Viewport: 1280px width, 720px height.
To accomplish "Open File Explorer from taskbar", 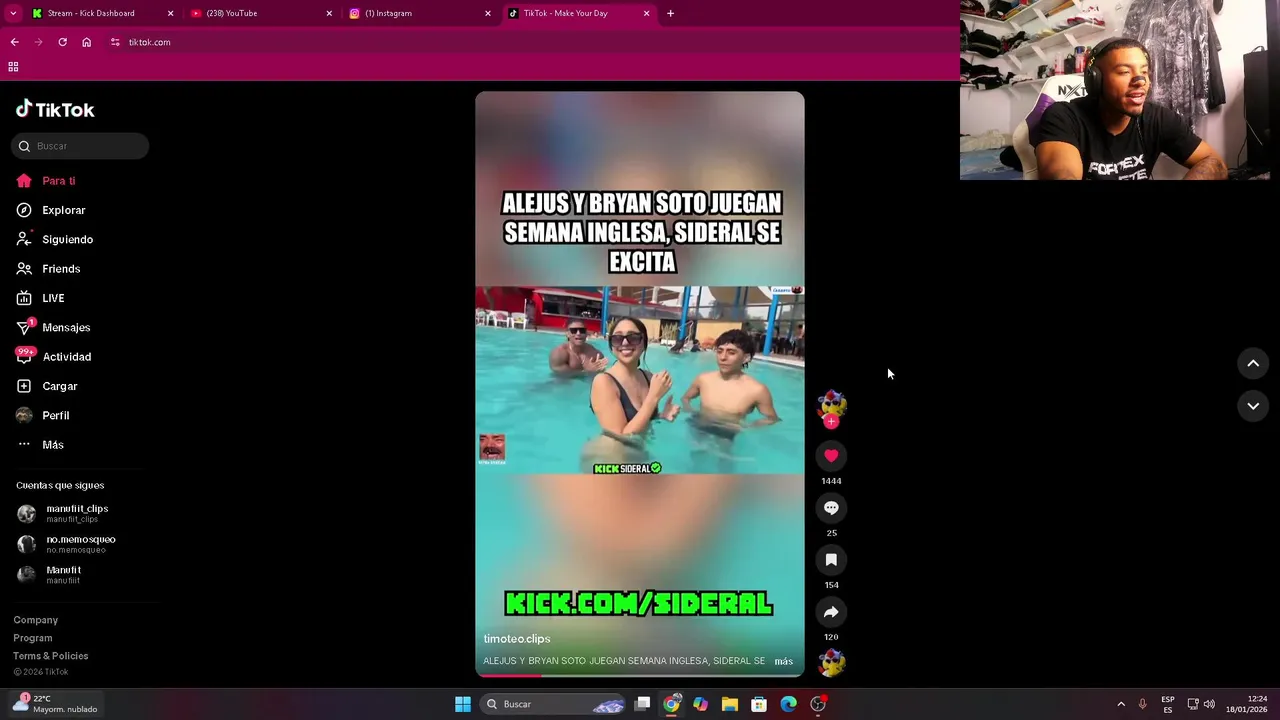I will [x=730, y=704].
